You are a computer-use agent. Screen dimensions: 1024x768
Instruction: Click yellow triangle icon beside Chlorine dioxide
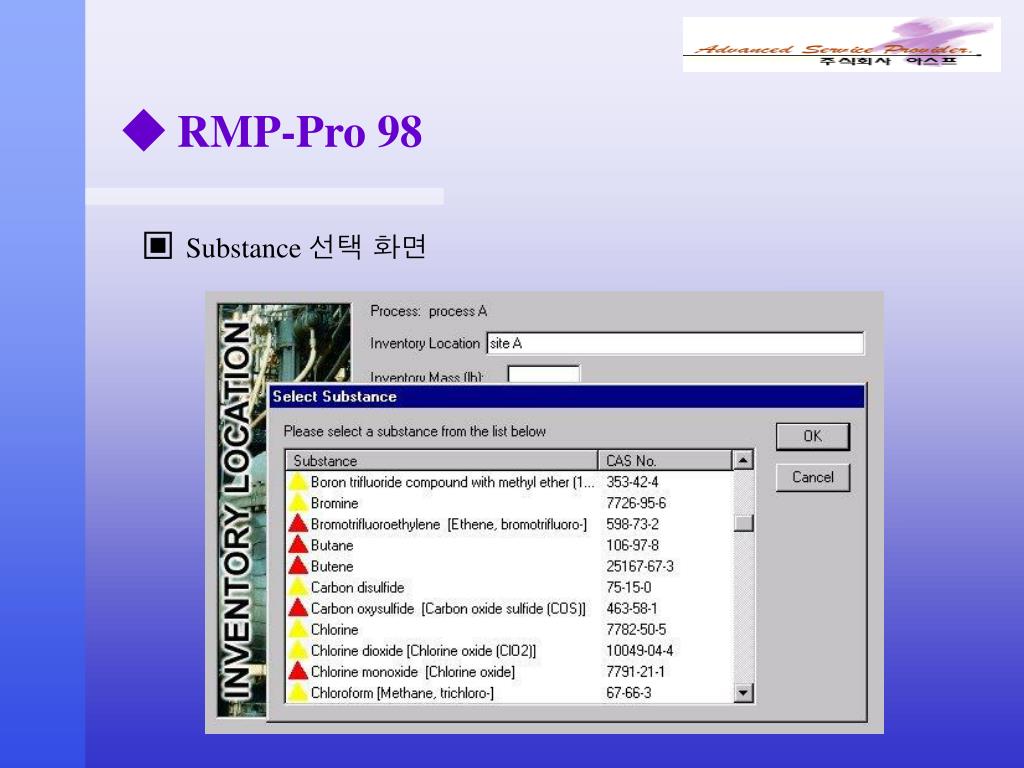pos(298,650)
